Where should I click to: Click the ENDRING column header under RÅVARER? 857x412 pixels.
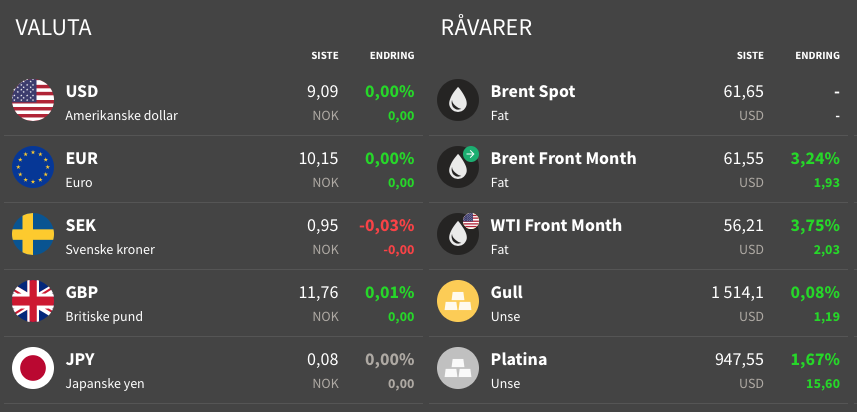(817, 56)
